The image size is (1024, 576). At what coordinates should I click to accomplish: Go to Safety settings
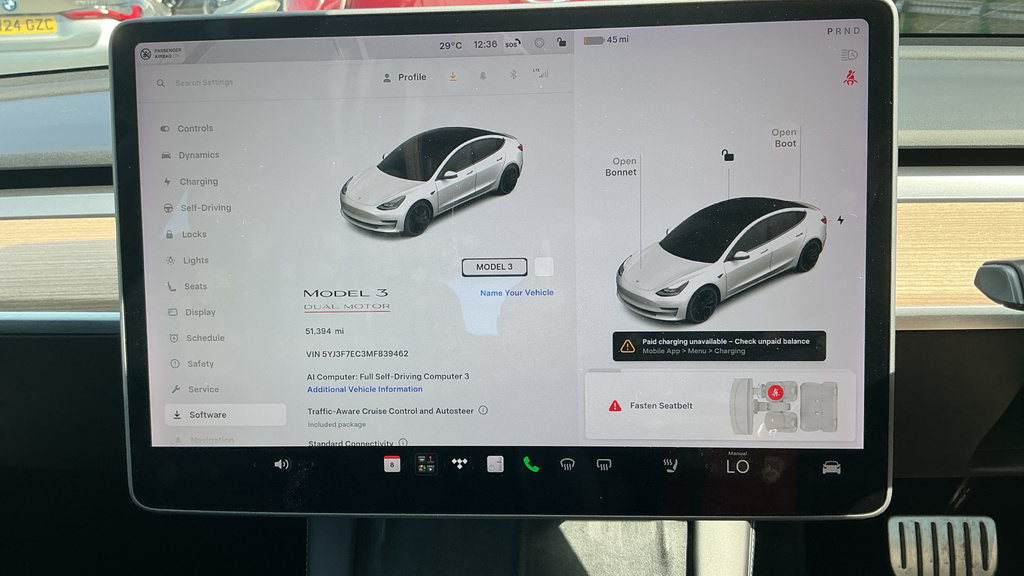pos(193,364)
